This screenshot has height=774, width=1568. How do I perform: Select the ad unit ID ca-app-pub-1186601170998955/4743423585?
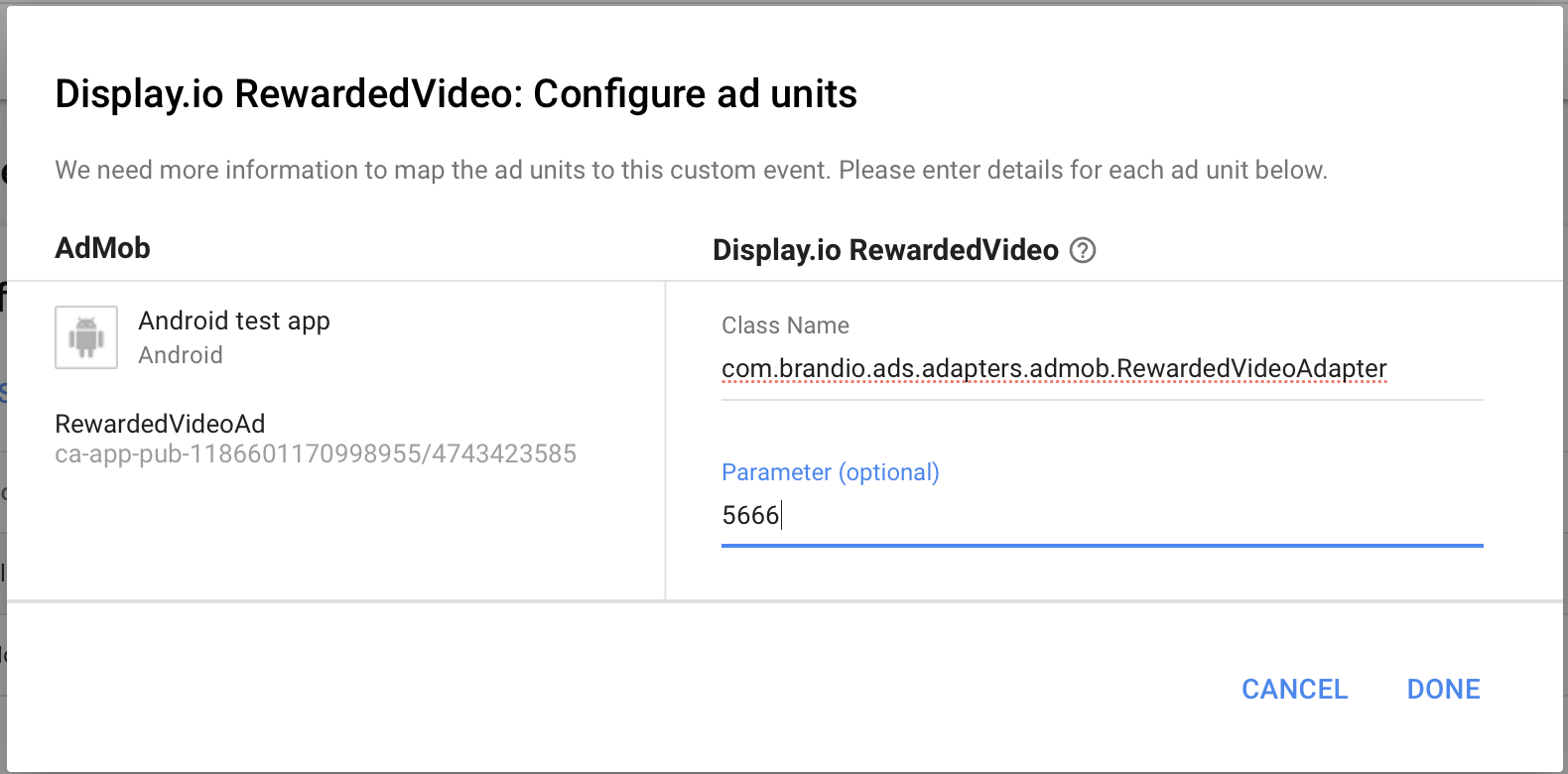pyautogui.click(x=316, y=454)
